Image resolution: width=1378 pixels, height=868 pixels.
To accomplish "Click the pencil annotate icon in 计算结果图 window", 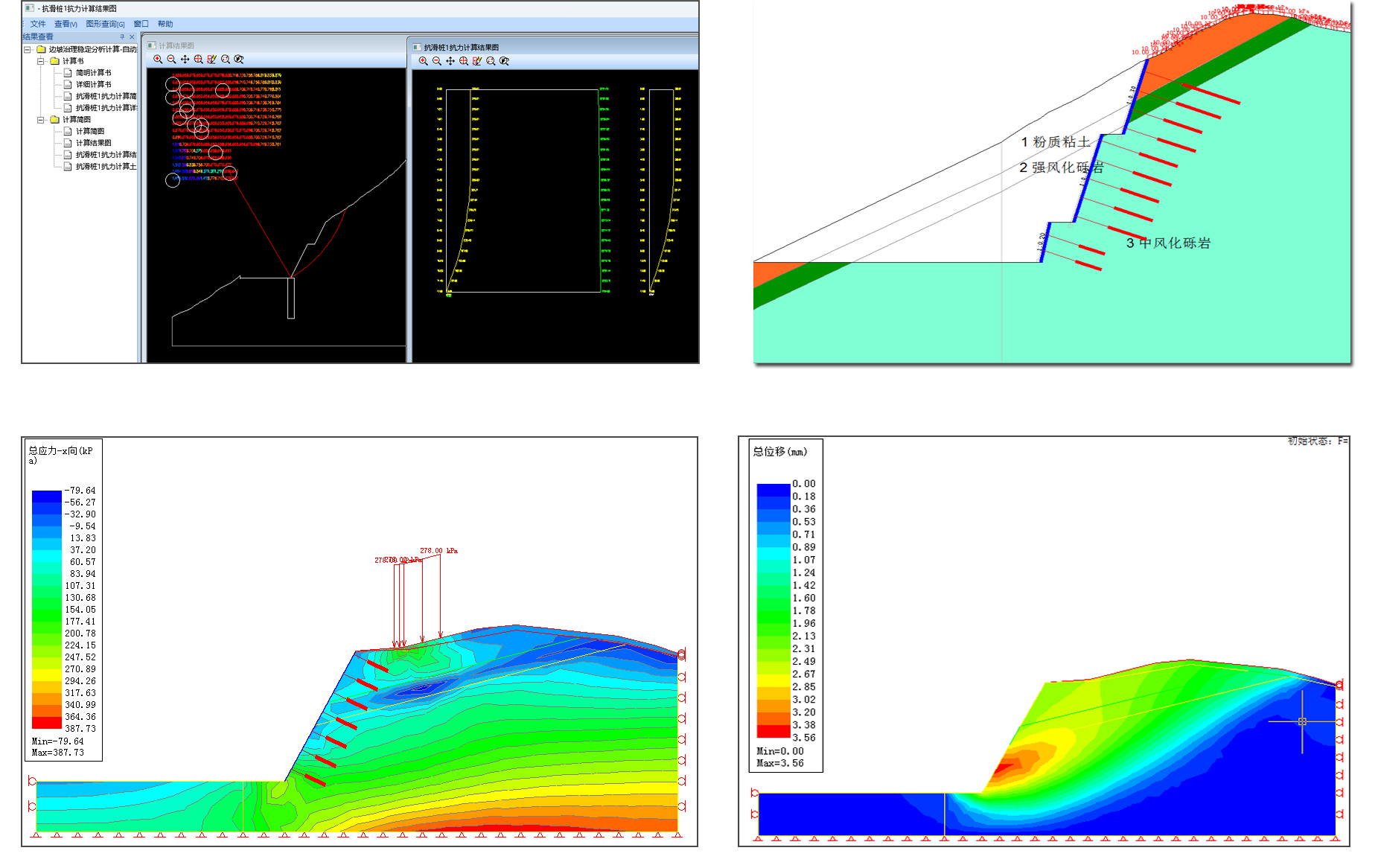I will (x=212, y=60).
